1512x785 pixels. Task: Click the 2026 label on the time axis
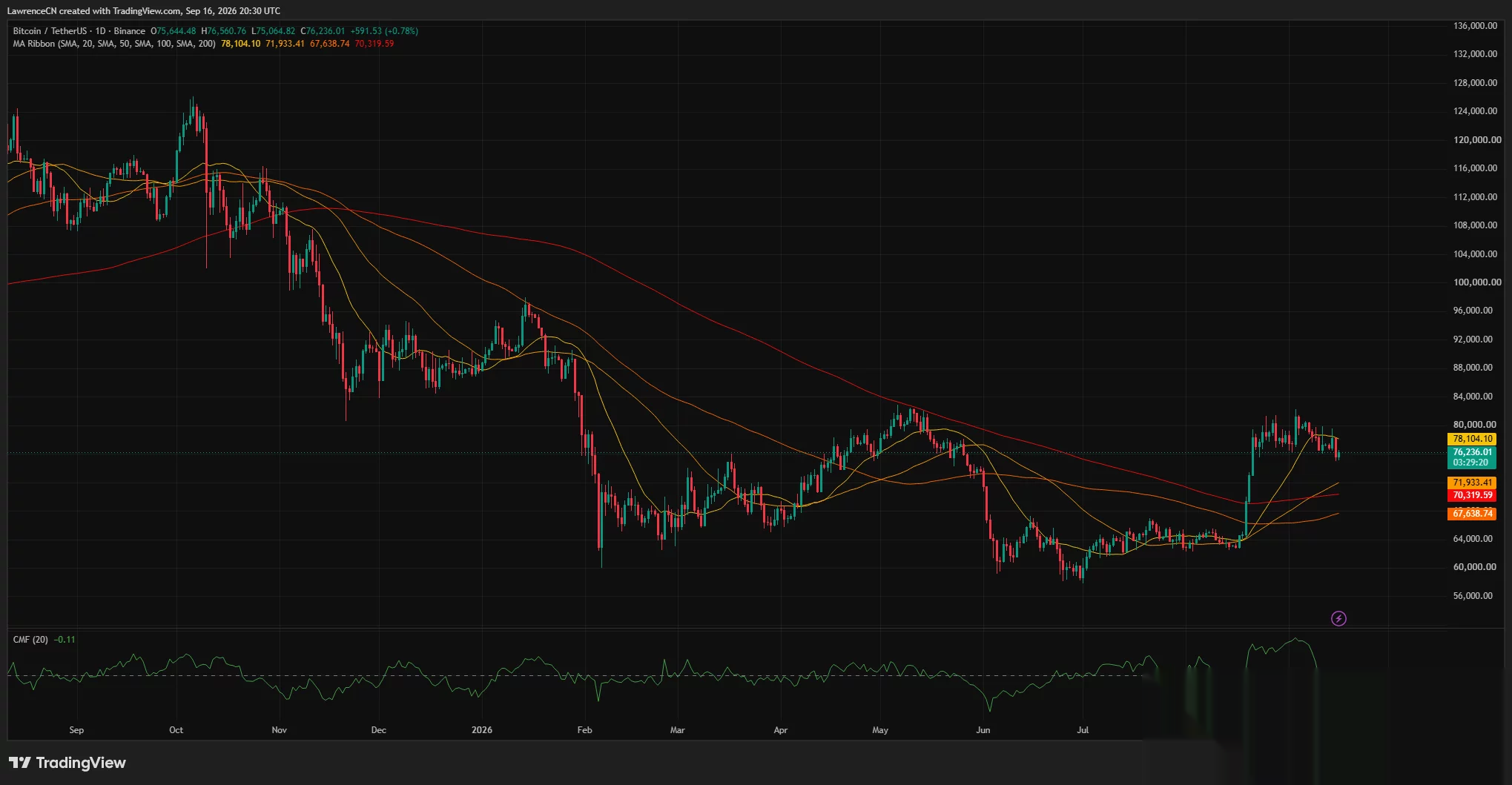pyautogui.click(x=482, y=730)
